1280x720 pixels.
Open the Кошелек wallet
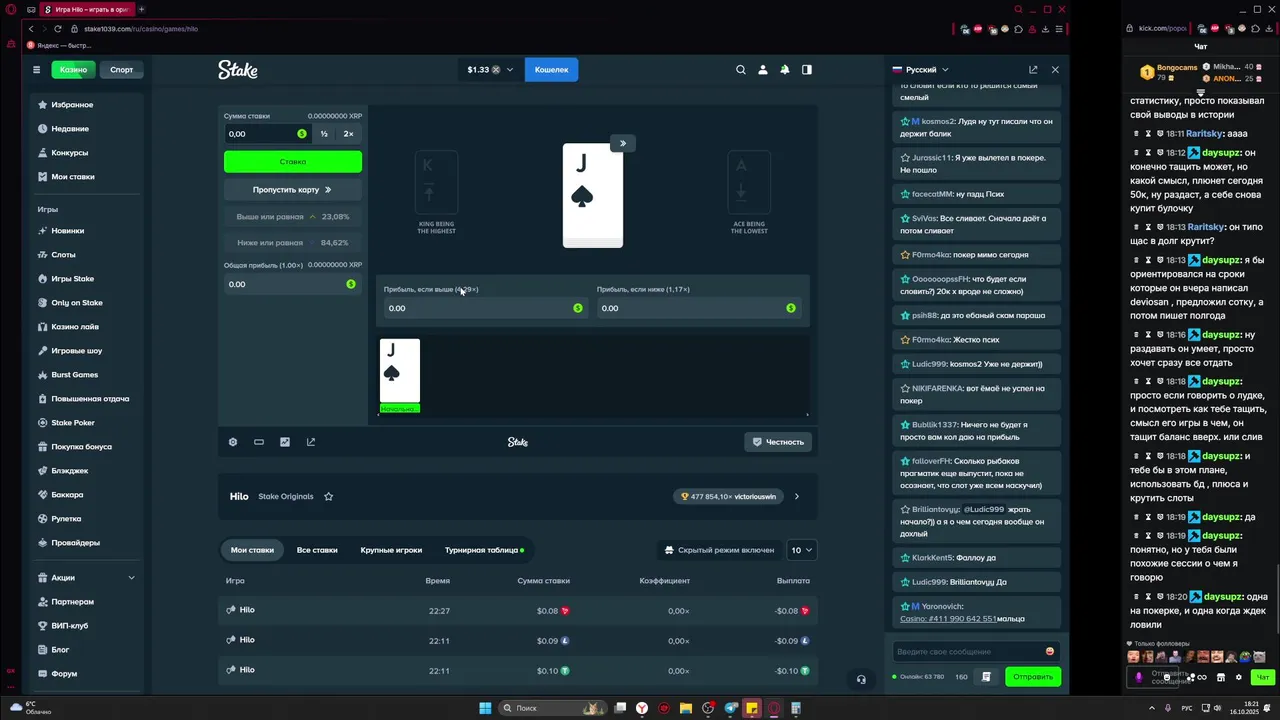pyautogui.click(x=551, y=70)
